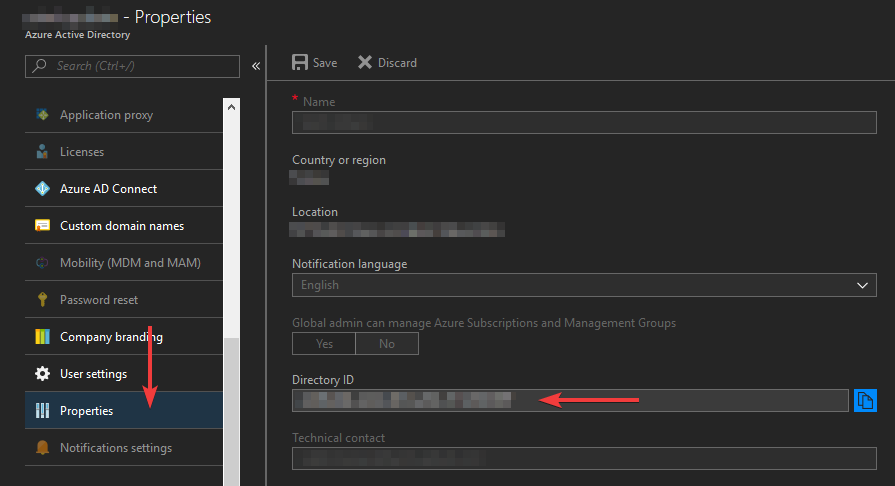Click the Global admin can manage label
Viewport: 895px width, 486px height.
(x=484, y=323)
